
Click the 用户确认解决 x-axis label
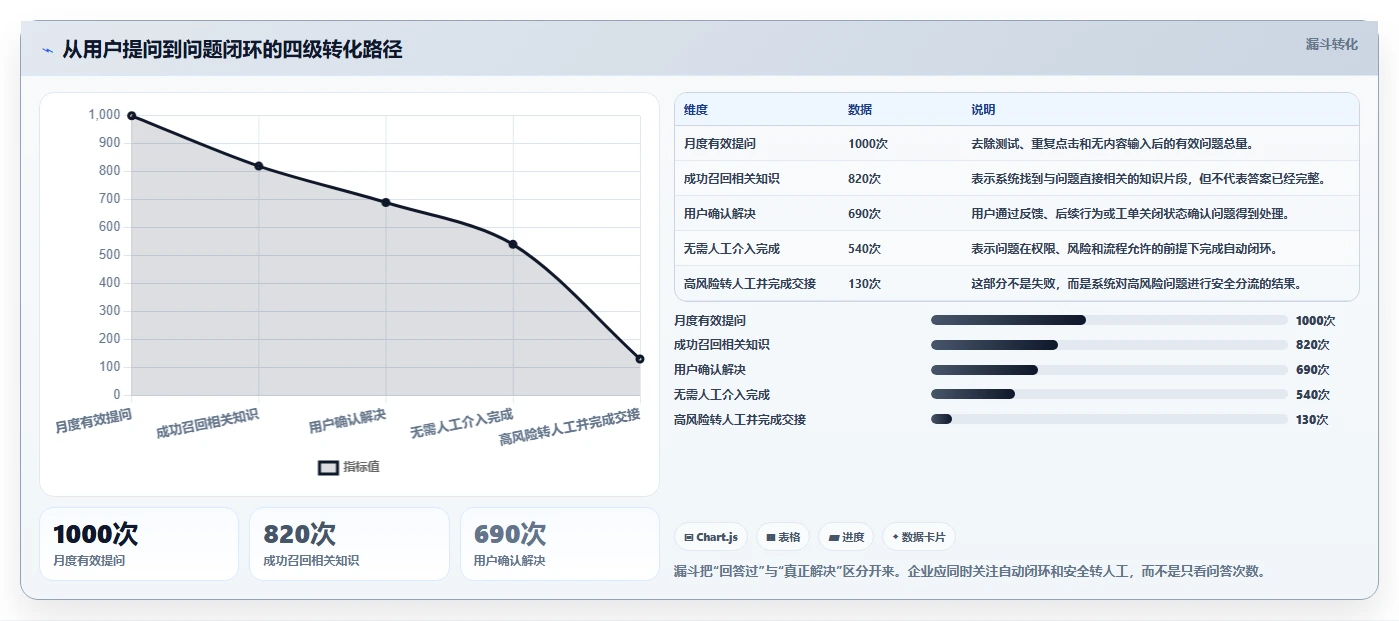347,420
